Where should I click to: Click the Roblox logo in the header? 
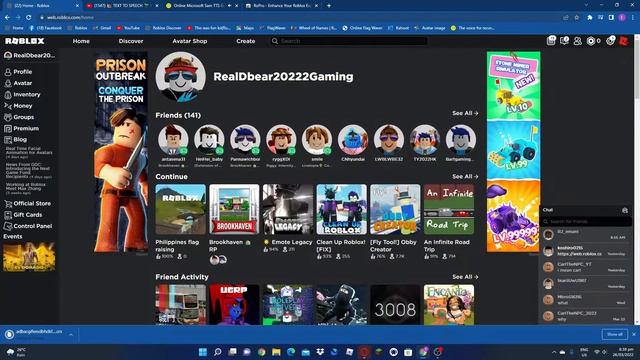(24, 41)
